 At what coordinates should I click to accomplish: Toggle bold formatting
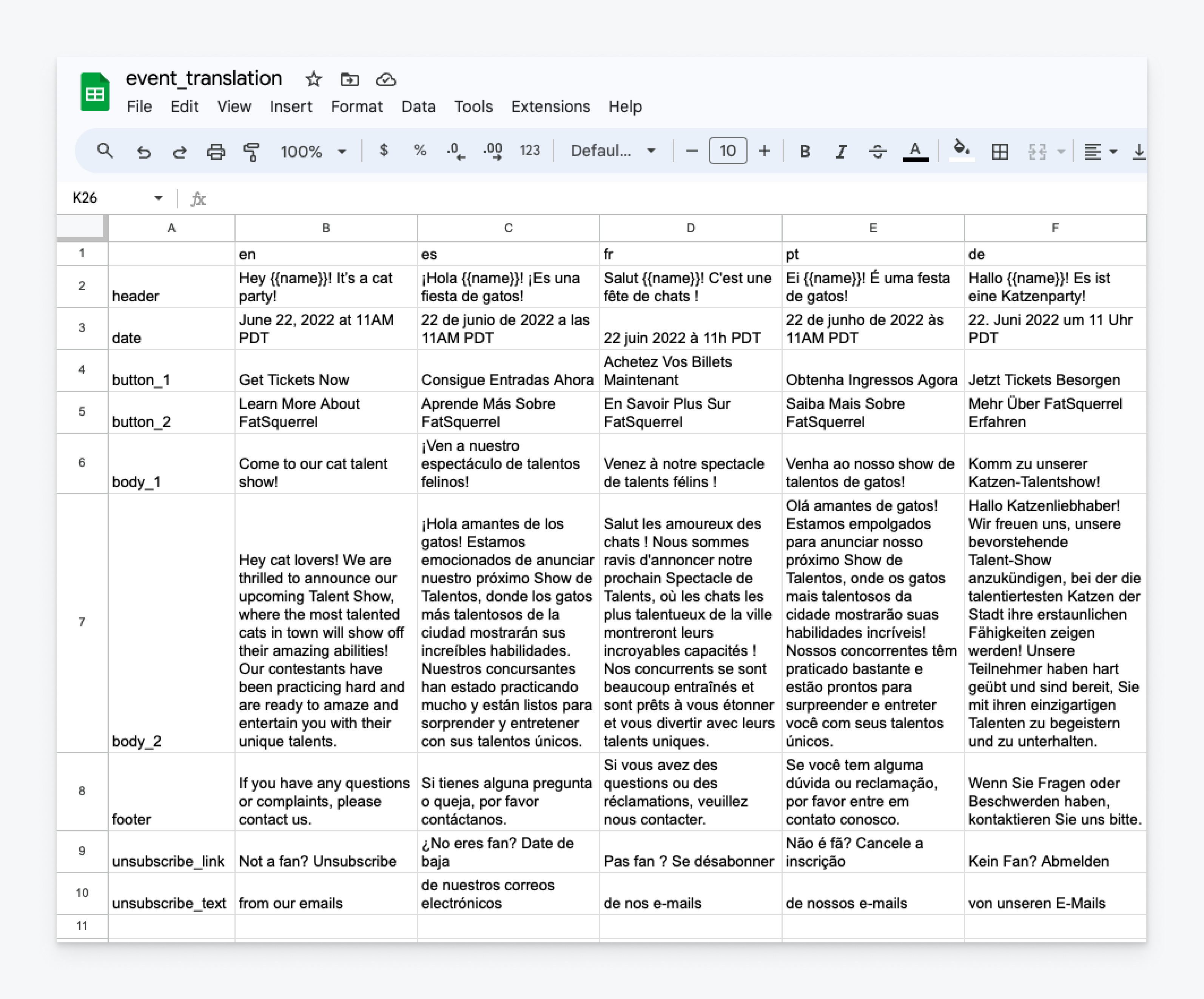click(x=805, y=151)
